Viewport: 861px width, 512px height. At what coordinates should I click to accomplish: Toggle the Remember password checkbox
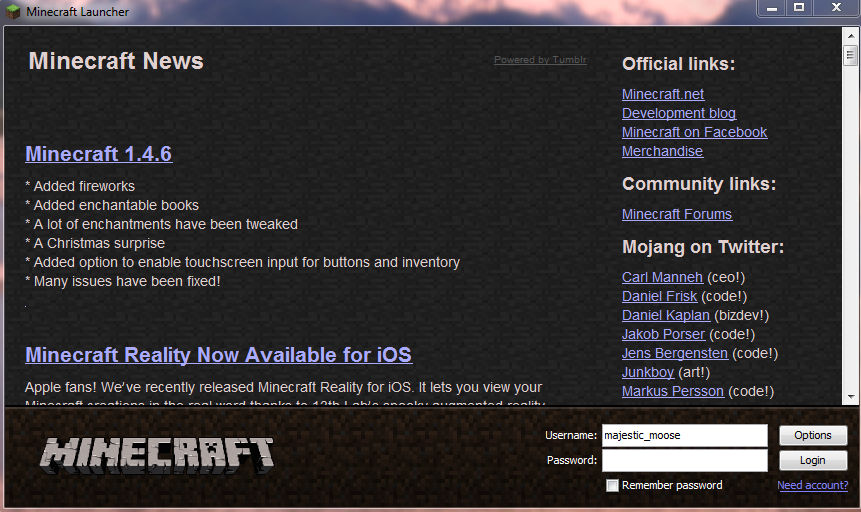click(x=612, y=485)
